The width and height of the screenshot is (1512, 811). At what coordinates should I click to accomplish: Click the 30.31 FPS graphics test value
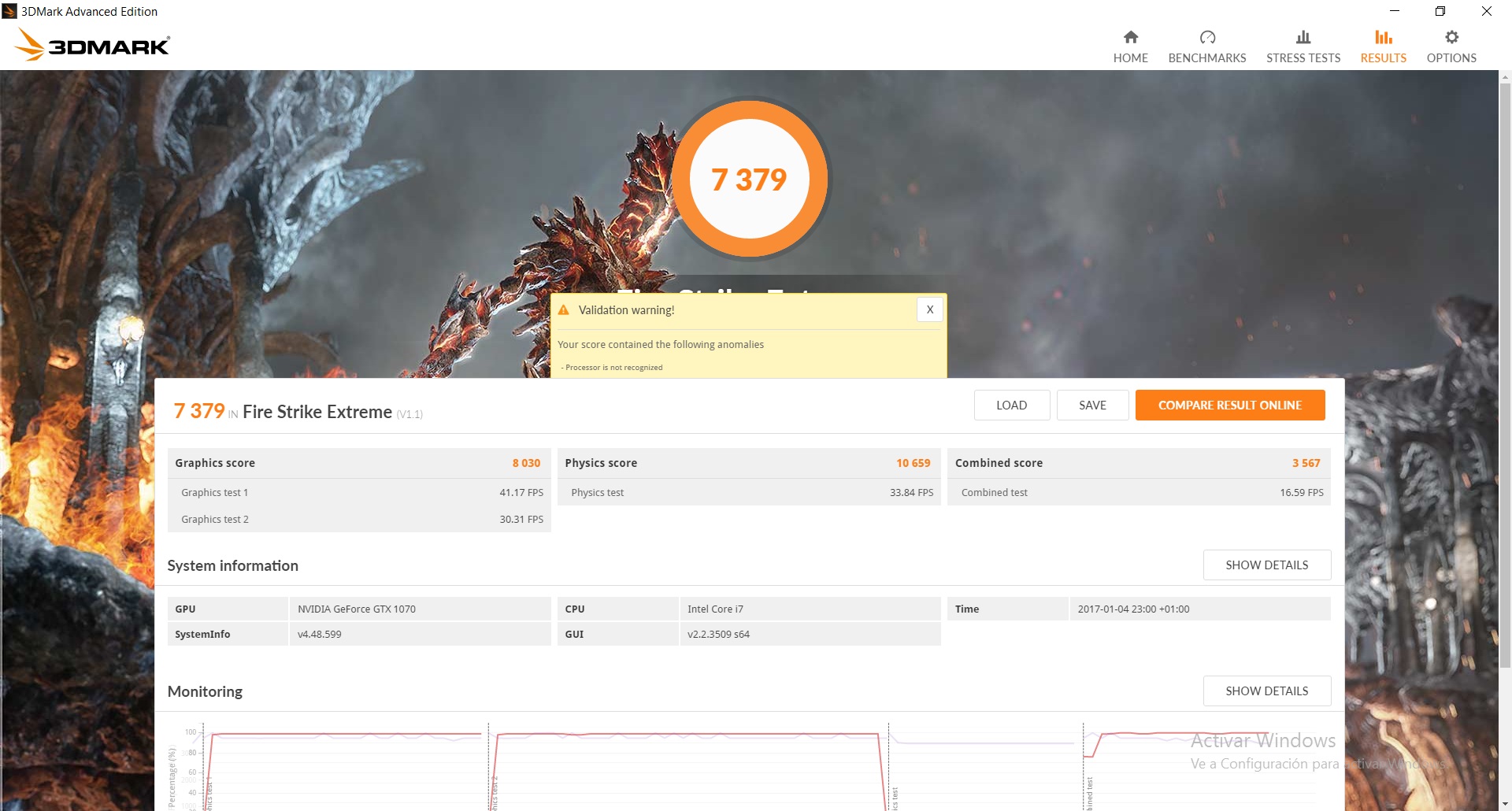(x=521, y=519)
